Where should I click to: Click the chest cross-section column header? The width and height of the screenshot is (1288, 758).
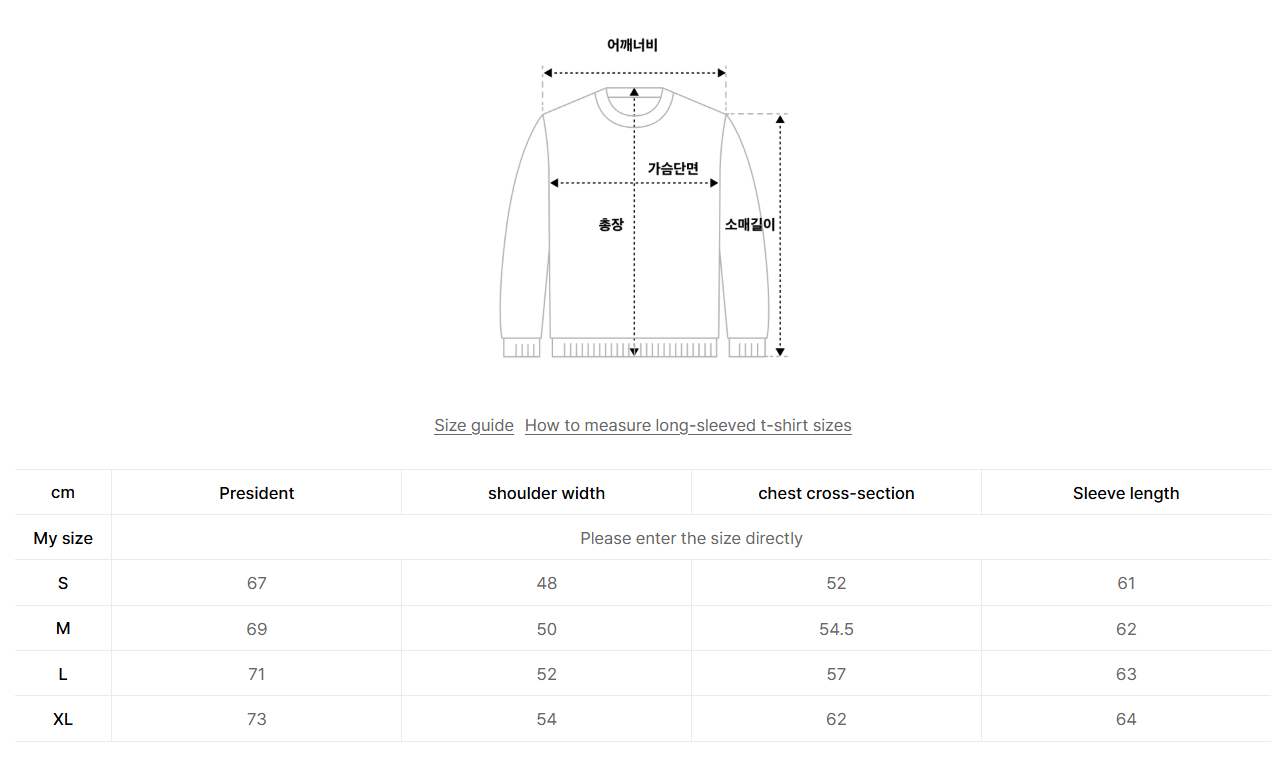(836, 493)
